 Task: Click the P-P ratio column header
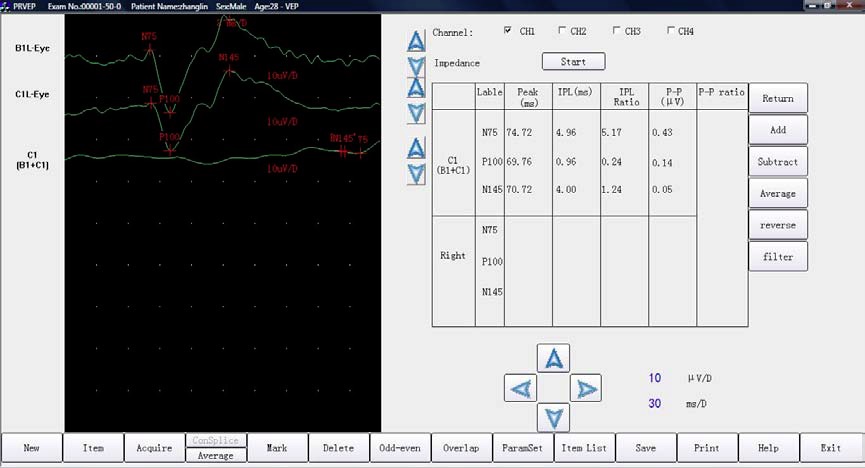722,92
